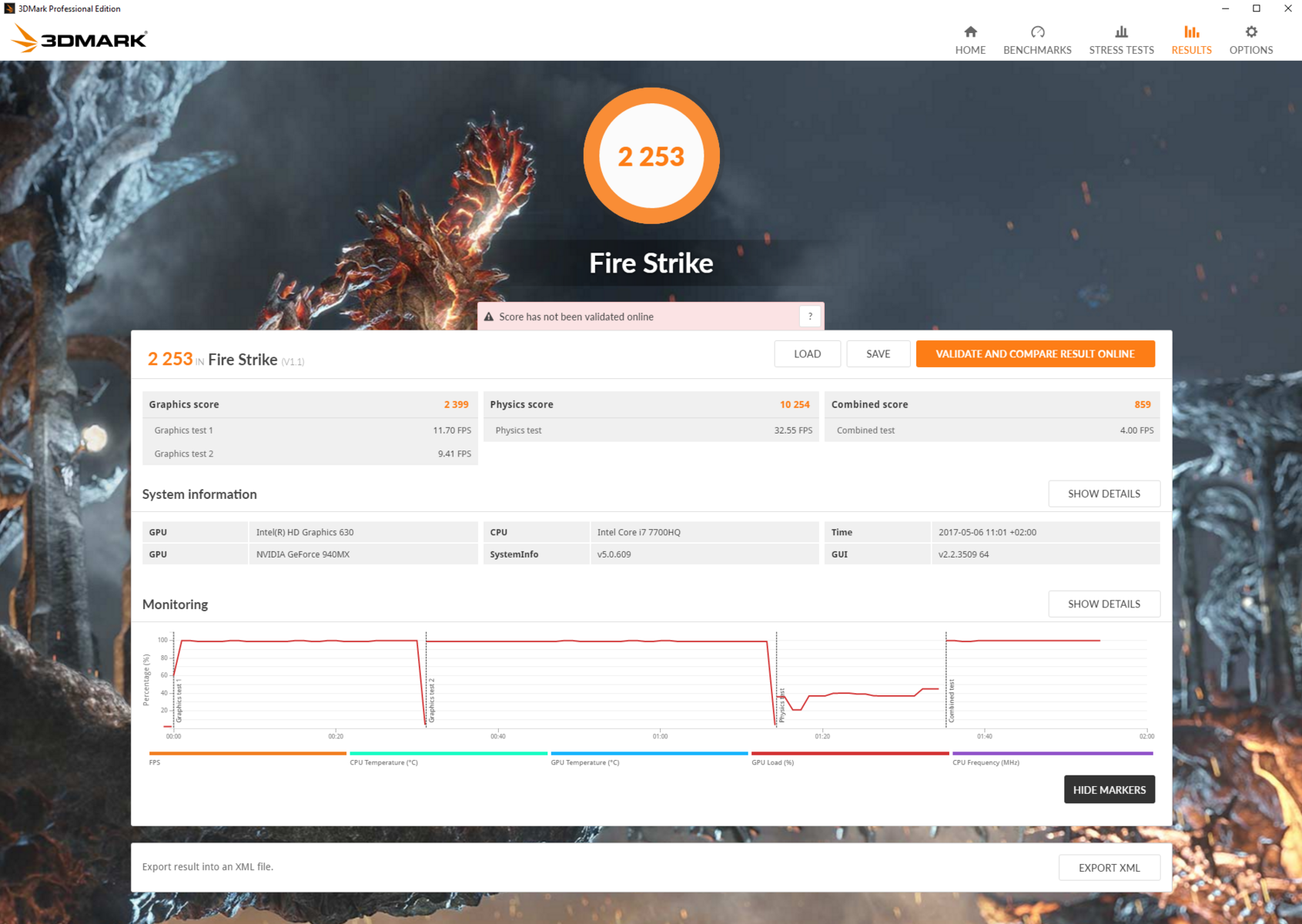Click the 3DMark logo
The width and height of the screenshot is (1302, 924).
click(x=79, y=38)
